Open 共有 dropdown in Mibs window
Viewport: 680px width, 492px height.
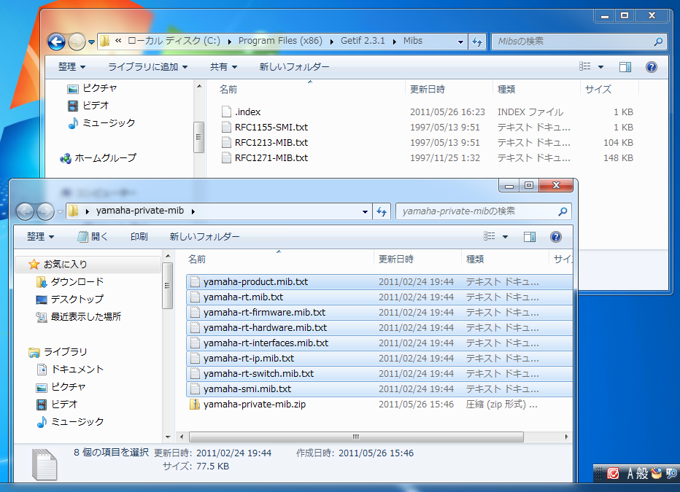point(223,67)
